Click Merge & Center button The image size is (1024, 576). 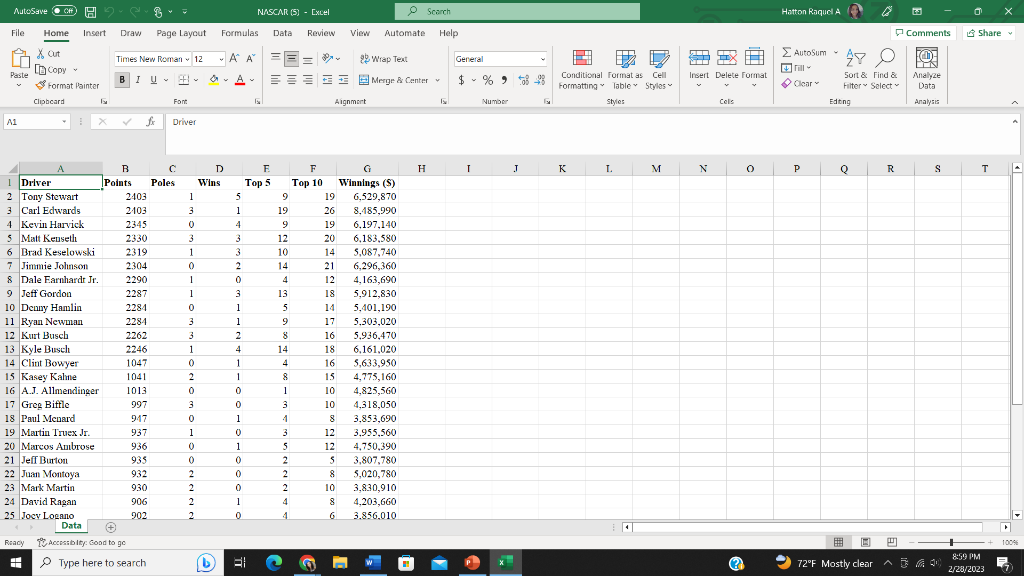pyautogui.click(x=394, y=80)
